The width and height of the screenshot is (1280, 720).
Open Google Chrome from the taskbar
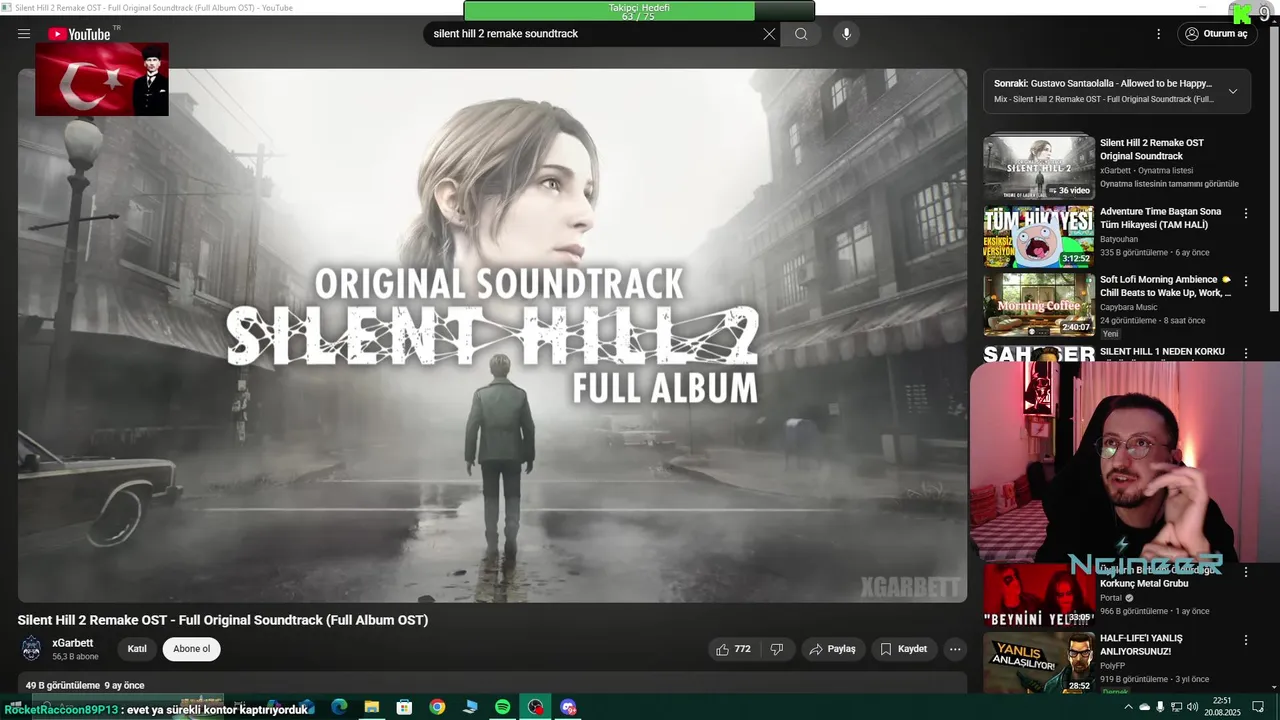(437, 707)
